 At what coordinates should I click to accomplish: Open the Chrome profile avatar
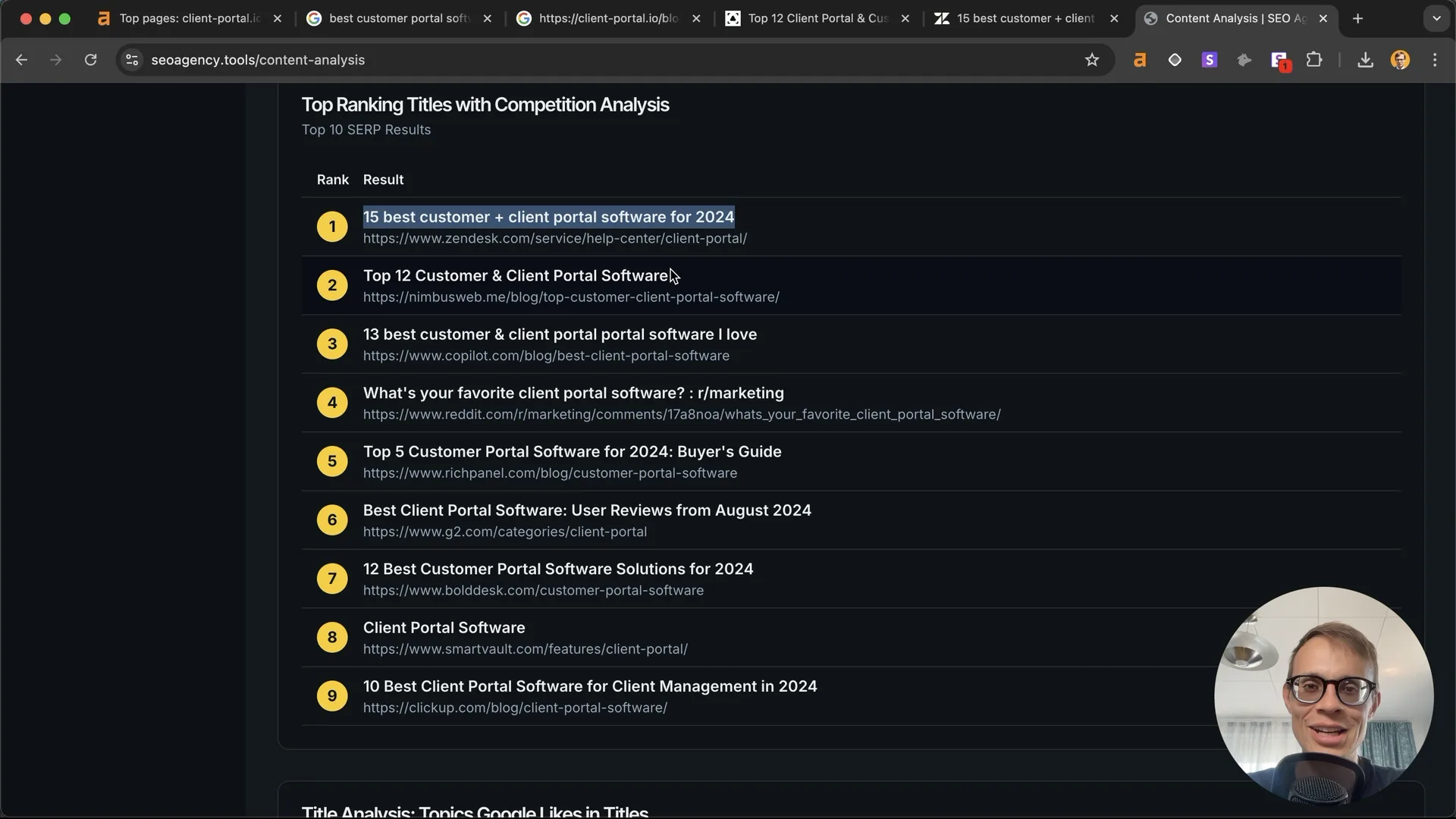pyautogui.click(x=1400, y=60)
